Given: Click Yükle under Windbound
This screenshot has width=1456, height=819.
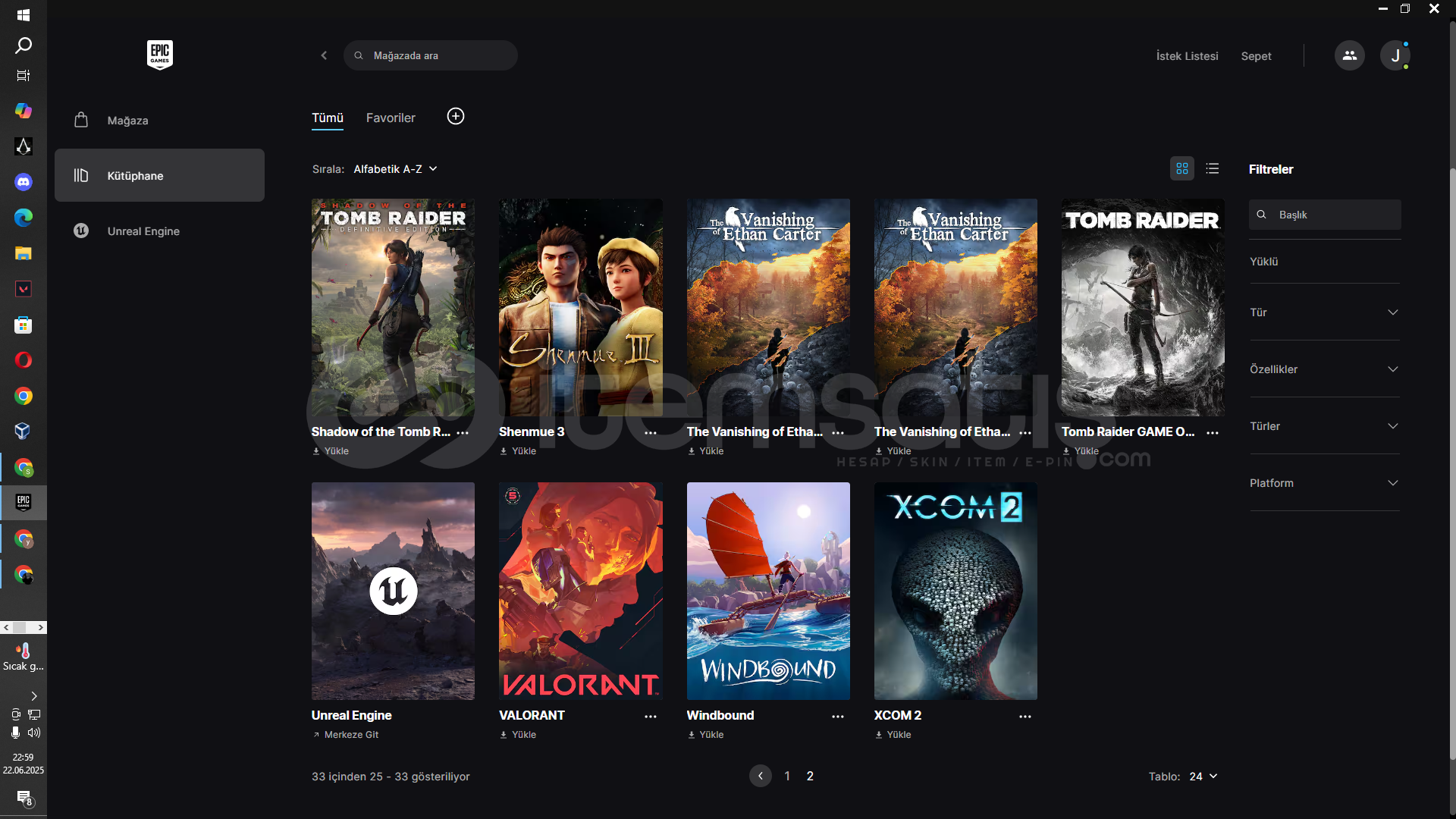Looking at the screenshot, I should (x=705, y=734).
